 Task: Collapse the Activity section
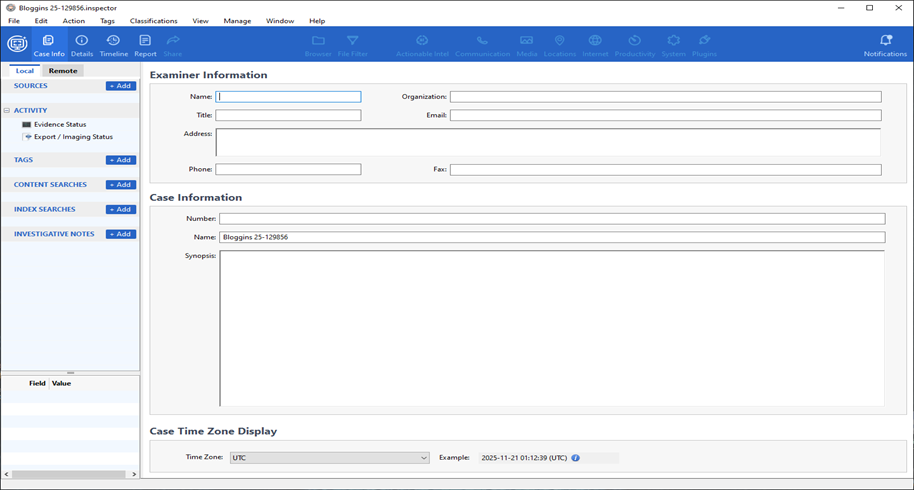[7, 111]
